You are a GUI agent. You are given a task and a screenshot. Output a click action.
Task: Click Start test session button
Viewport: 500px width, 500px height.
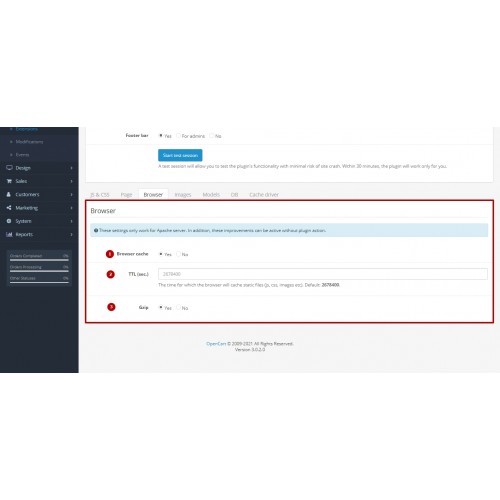click(180, 155)
